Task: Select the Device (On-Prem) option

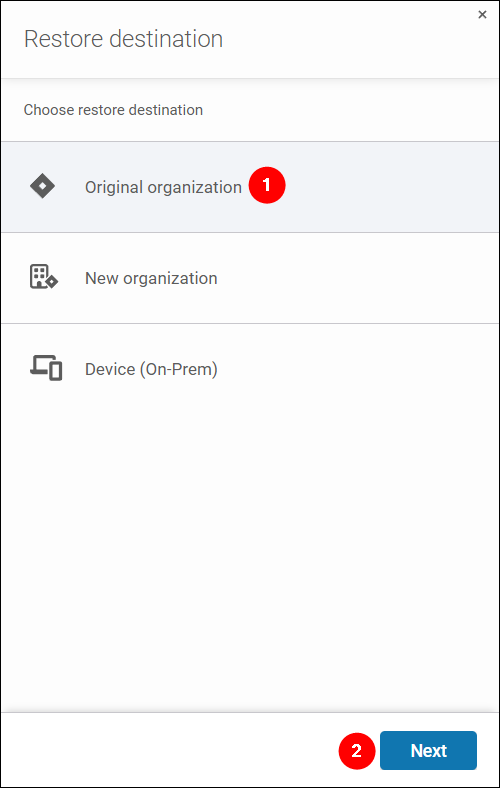Action: point(250,369)
